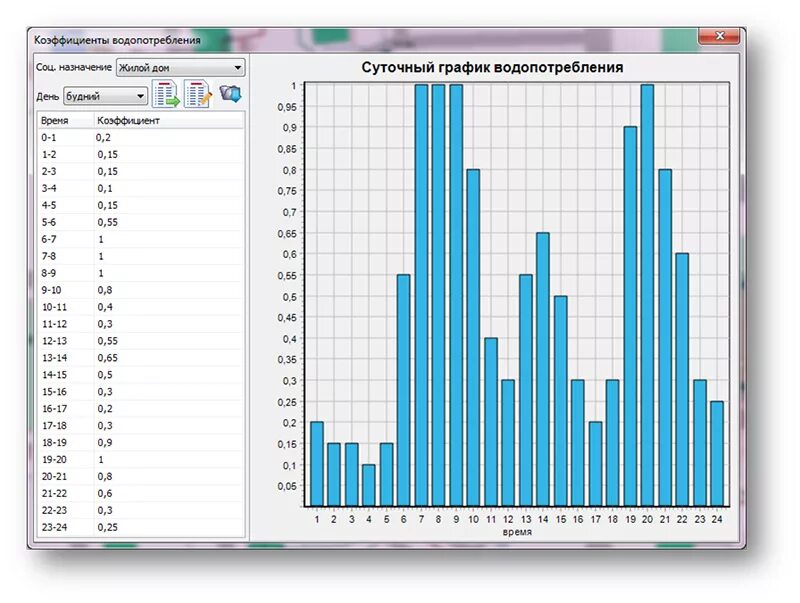Click the chart bar for hour 19
This screenshot has width=800, height=603.
pos(630,316)
